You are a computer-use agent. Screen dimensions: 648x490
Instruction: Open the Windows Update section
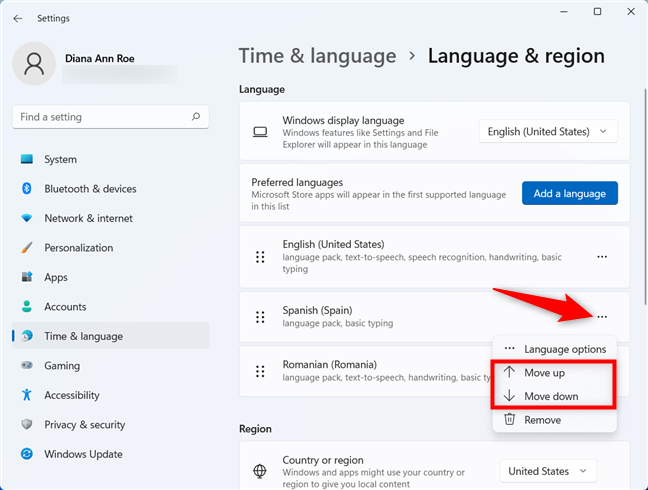(x=84, y=454)
